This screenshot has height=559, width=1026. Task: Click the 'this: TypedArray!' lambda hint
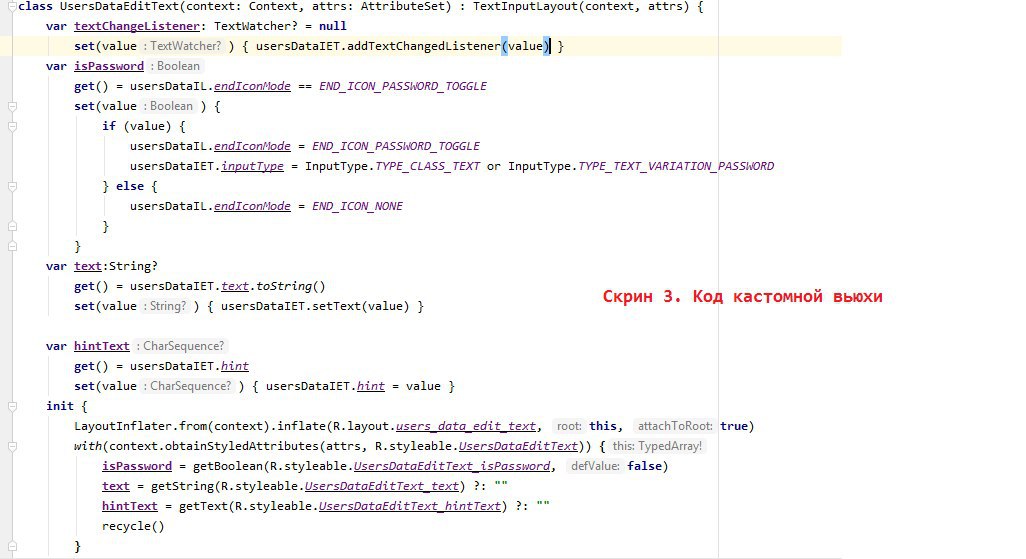[656, 446]
